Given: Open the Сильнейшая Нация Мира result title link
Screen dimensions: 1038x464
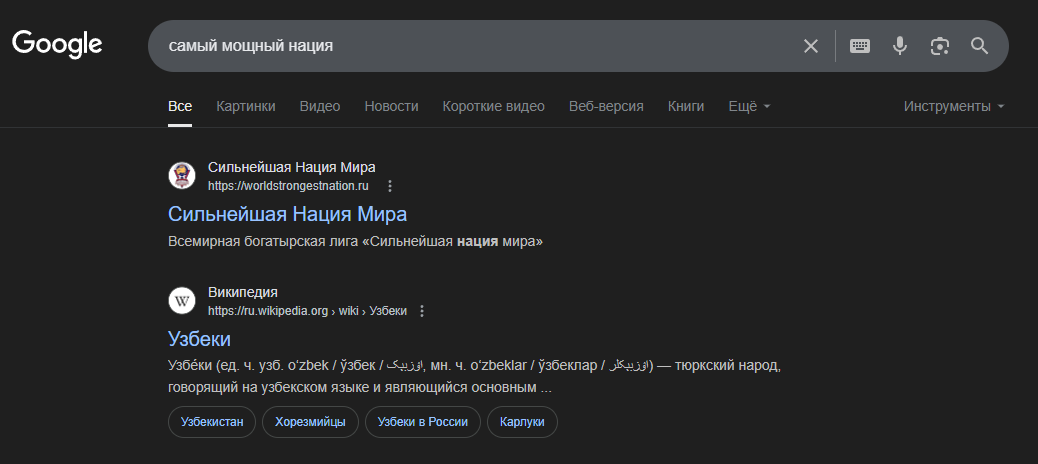Looking at the screenshot, I should (x=287, y=214).
